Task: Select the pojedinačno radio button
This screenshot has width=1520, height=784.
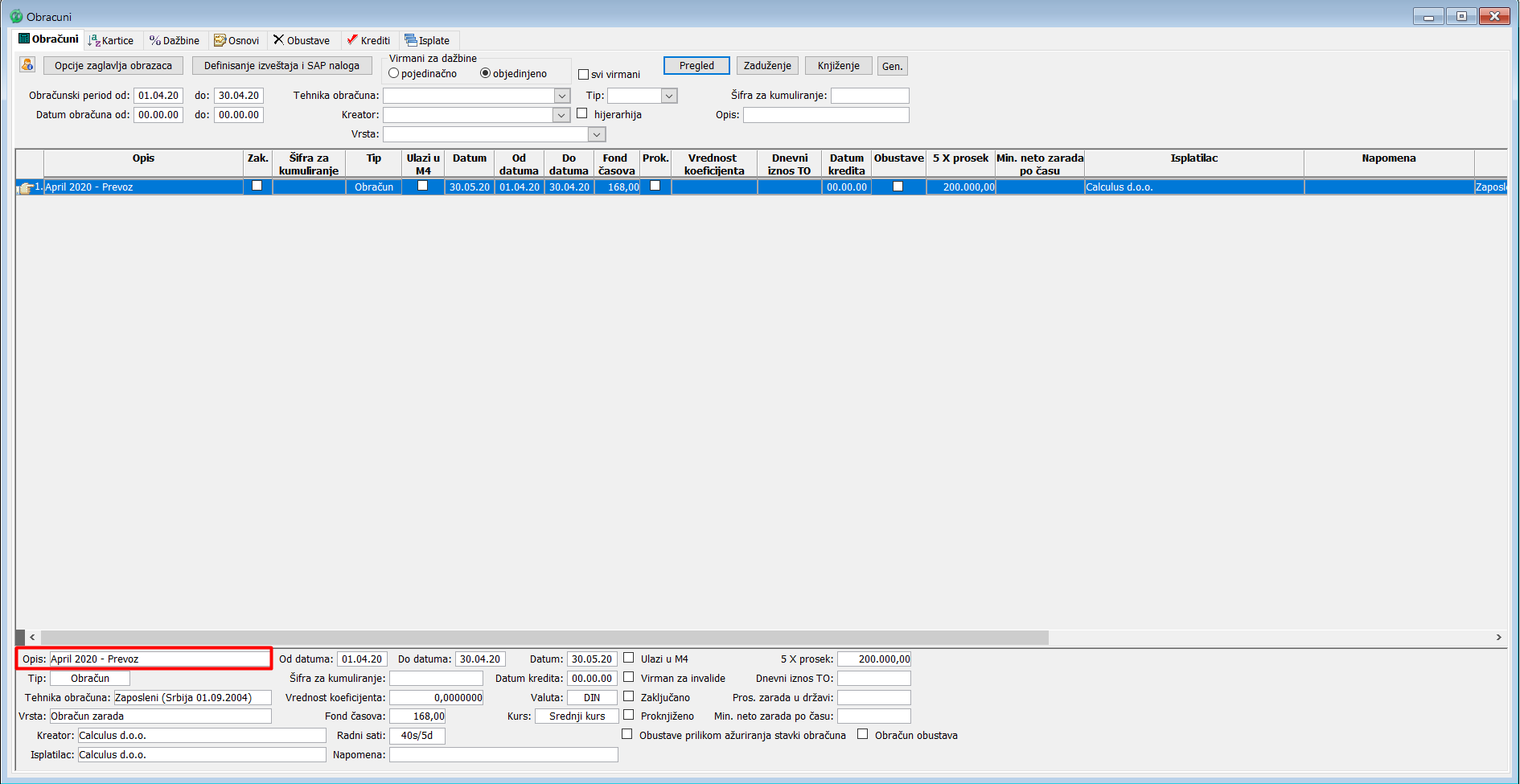Action: click(x=394, y=73)
